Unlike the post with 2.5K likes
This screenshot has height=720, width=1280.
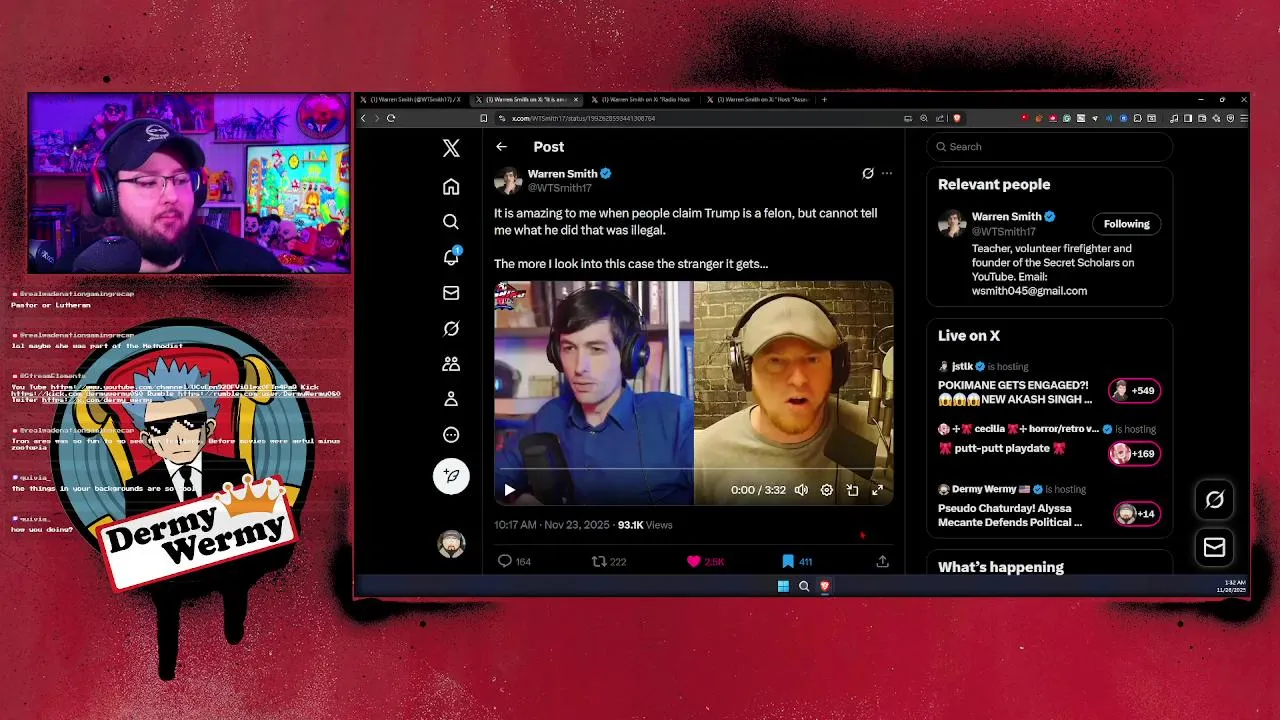point(704,561)
